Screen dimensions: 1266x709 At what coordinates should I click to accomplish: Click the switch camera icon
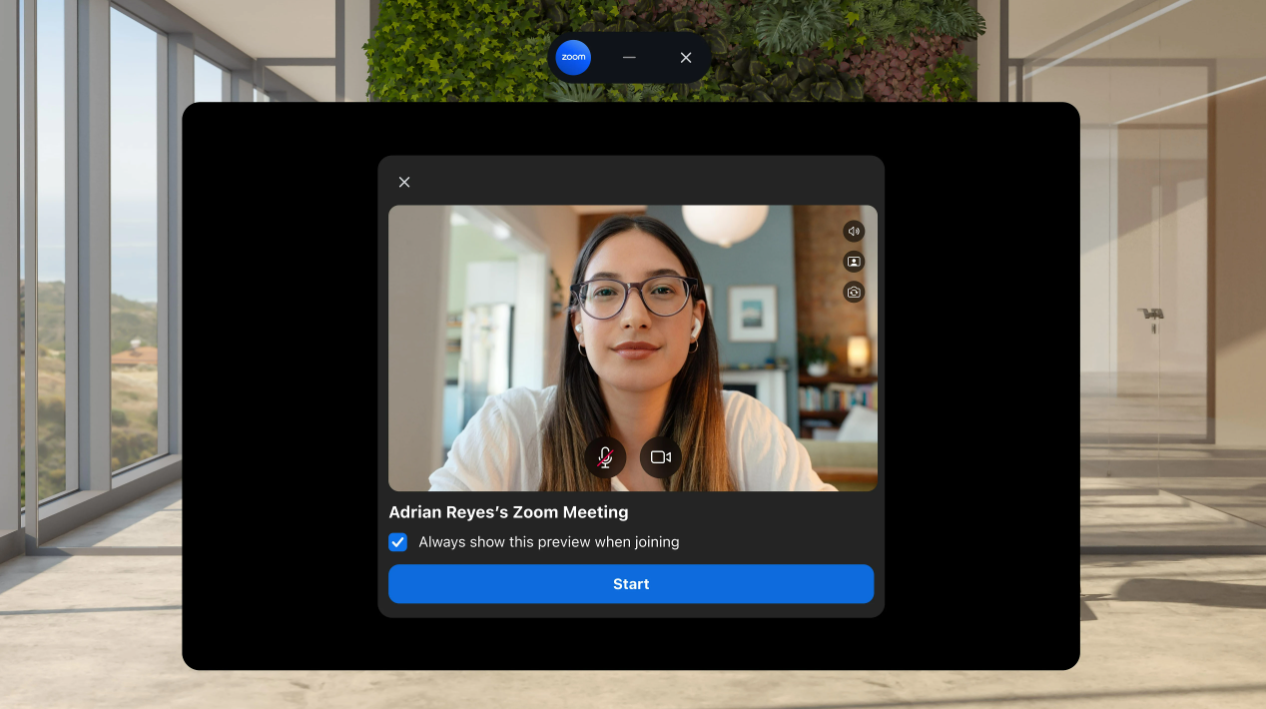[x=854, y=292]
